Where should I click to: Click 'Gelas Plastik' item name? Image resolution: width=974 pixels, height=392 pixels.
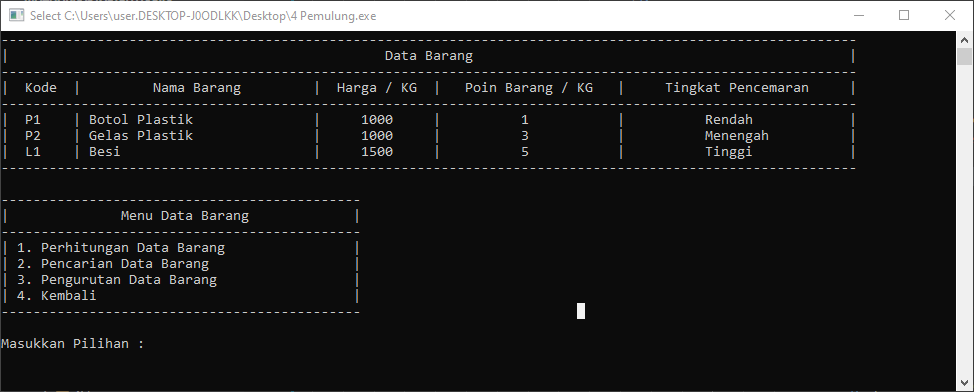tap(140, 135)
